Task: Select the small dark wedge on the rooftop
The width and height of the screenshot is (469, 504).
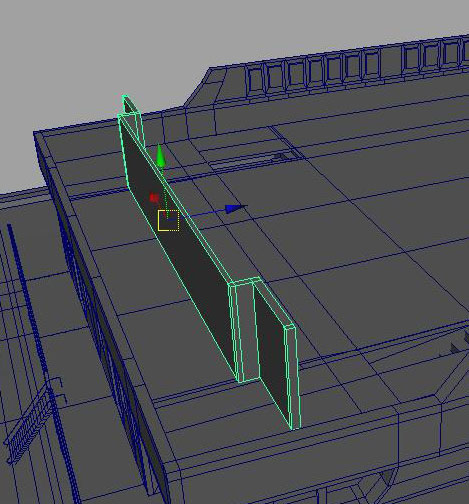Action: (x=280, y=156)
